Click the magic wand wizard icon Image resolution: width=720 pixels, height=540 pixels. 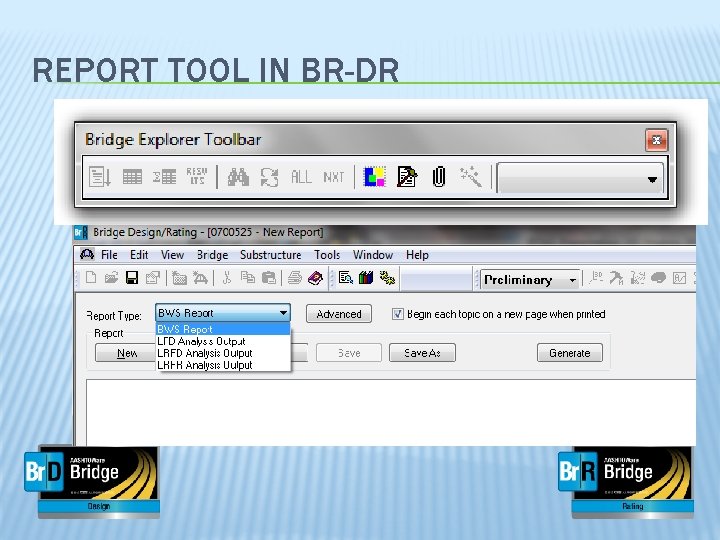pyautogui.click(x=471, y=177)
